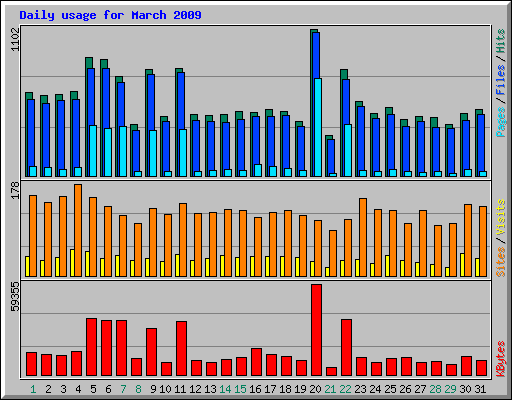
Task: Click day label 13 on the x-axis
Action: (210, 389)
